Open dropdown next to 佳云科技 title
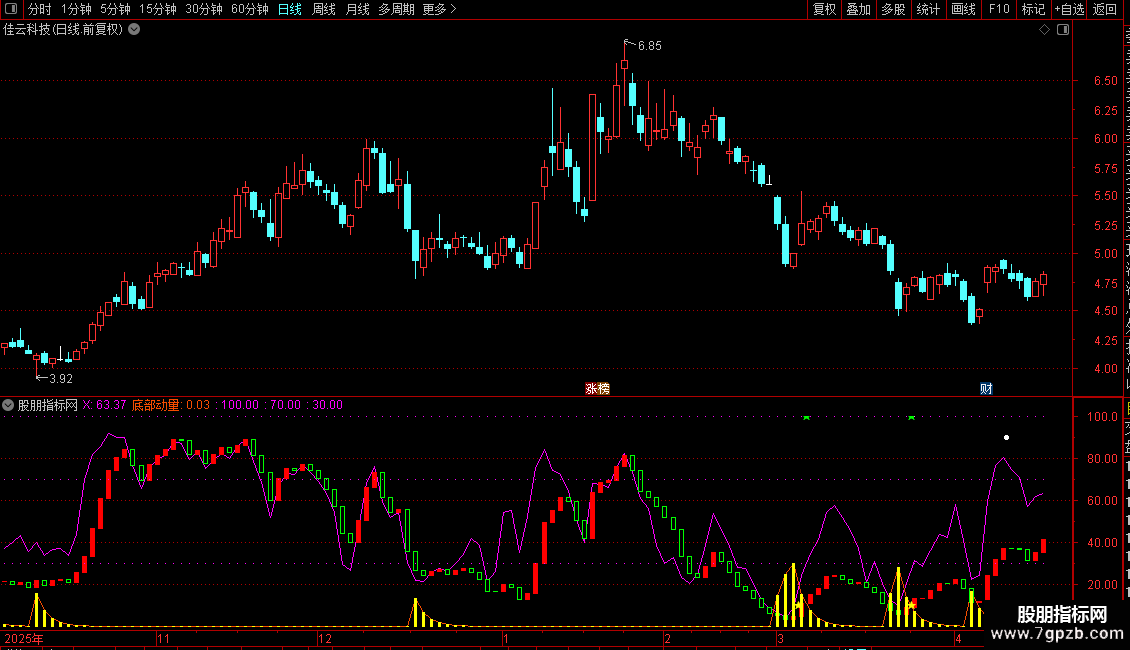The width and height of the screenshot is (1130, 650). pyautogui.click(x=134, y=30)
